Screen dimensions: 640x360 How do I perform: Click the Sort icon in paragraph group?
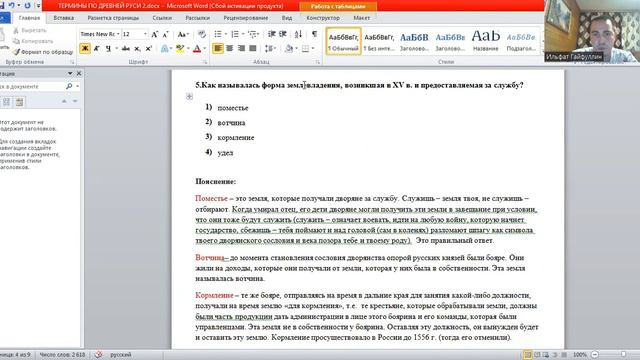pyautogui.click(x=298, y=34)
